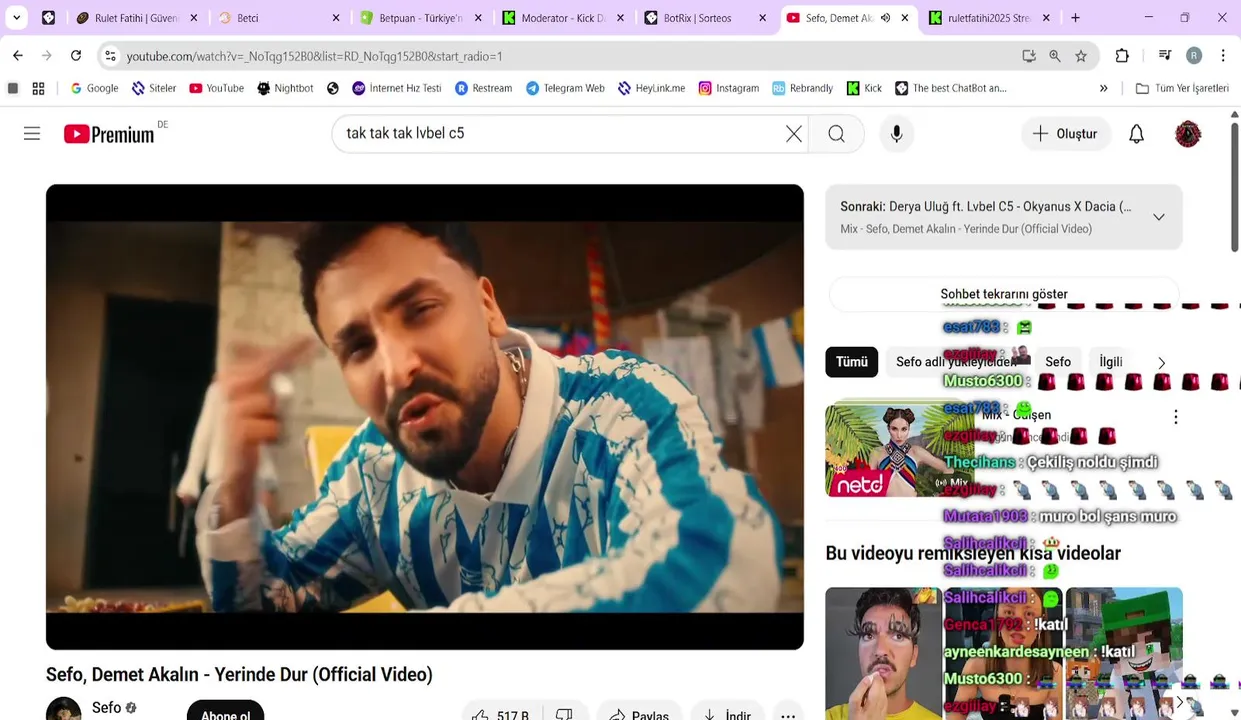Image resolution: width=1241 pixels, height=720 pixels.
Task: Select the Tümü filter chip
Action: (x=852, y=362)
